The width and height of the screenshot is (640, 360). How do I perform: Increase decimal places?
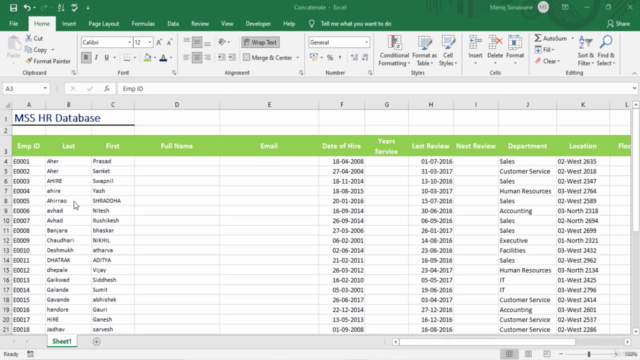pos(354,58)
